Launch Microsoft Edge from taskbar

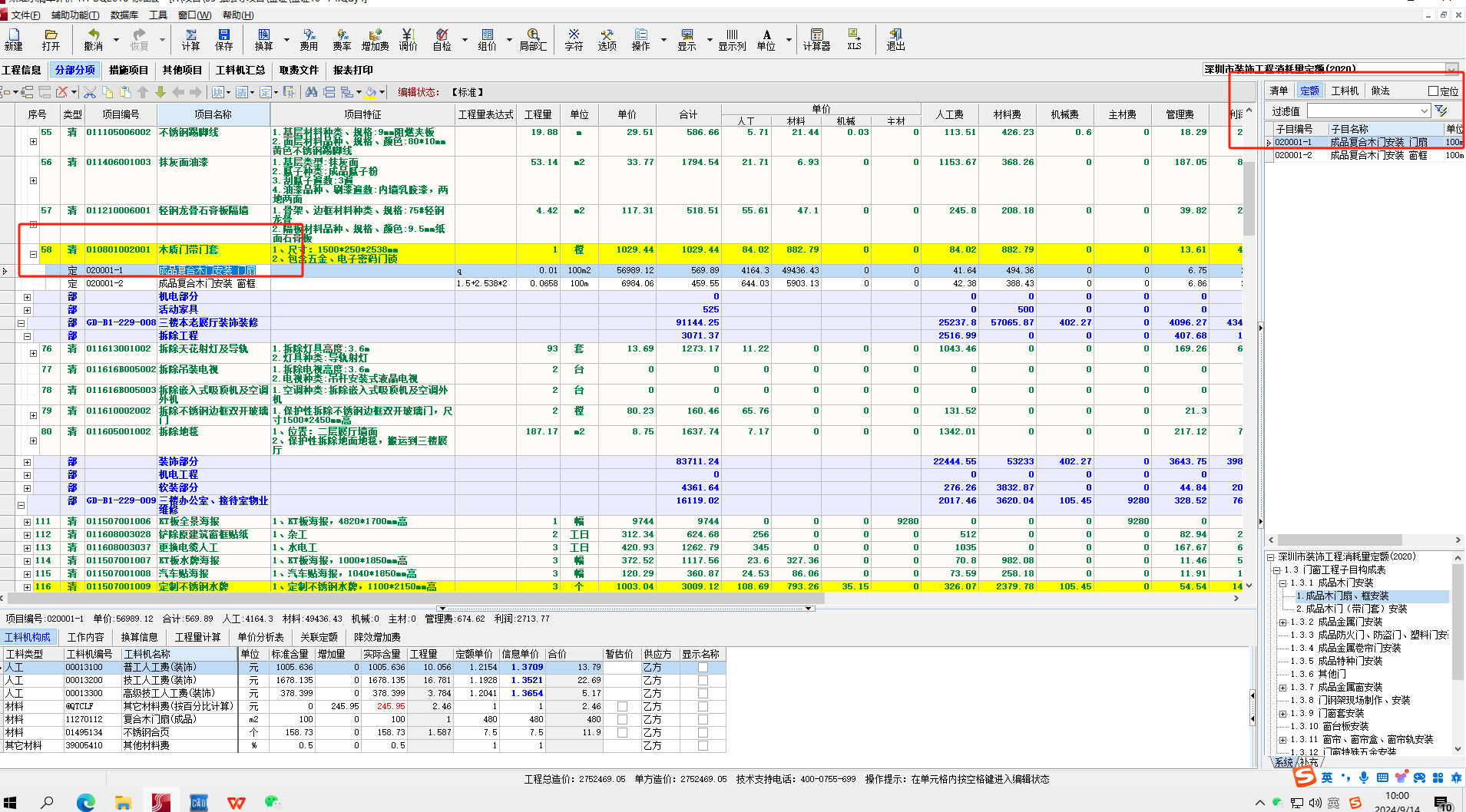tap(85, 802)
